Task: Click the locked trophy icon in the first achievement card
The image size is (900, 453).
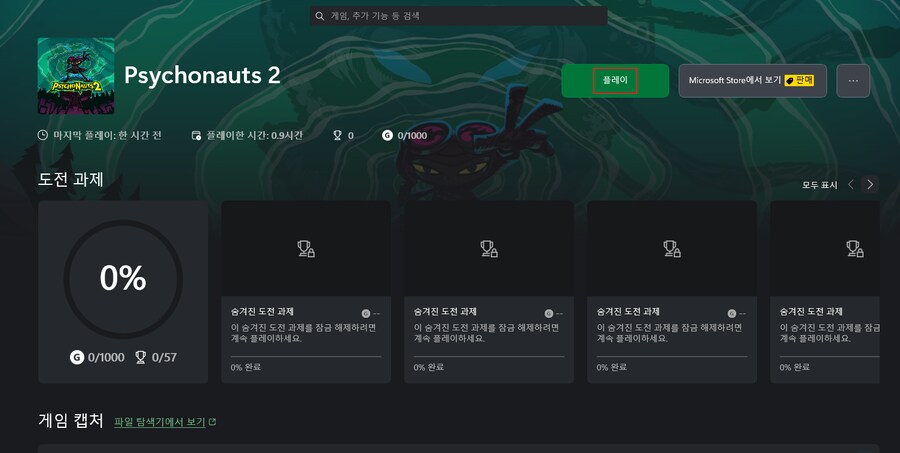Action: (x=306, y=249)
